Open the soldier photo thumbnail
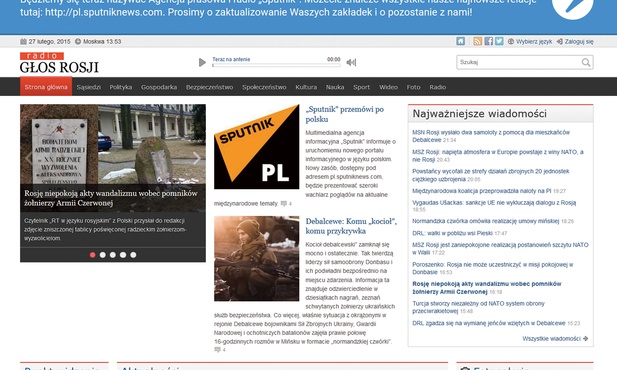The width and height of the screenshot is (617, 370). coord(257,259)
